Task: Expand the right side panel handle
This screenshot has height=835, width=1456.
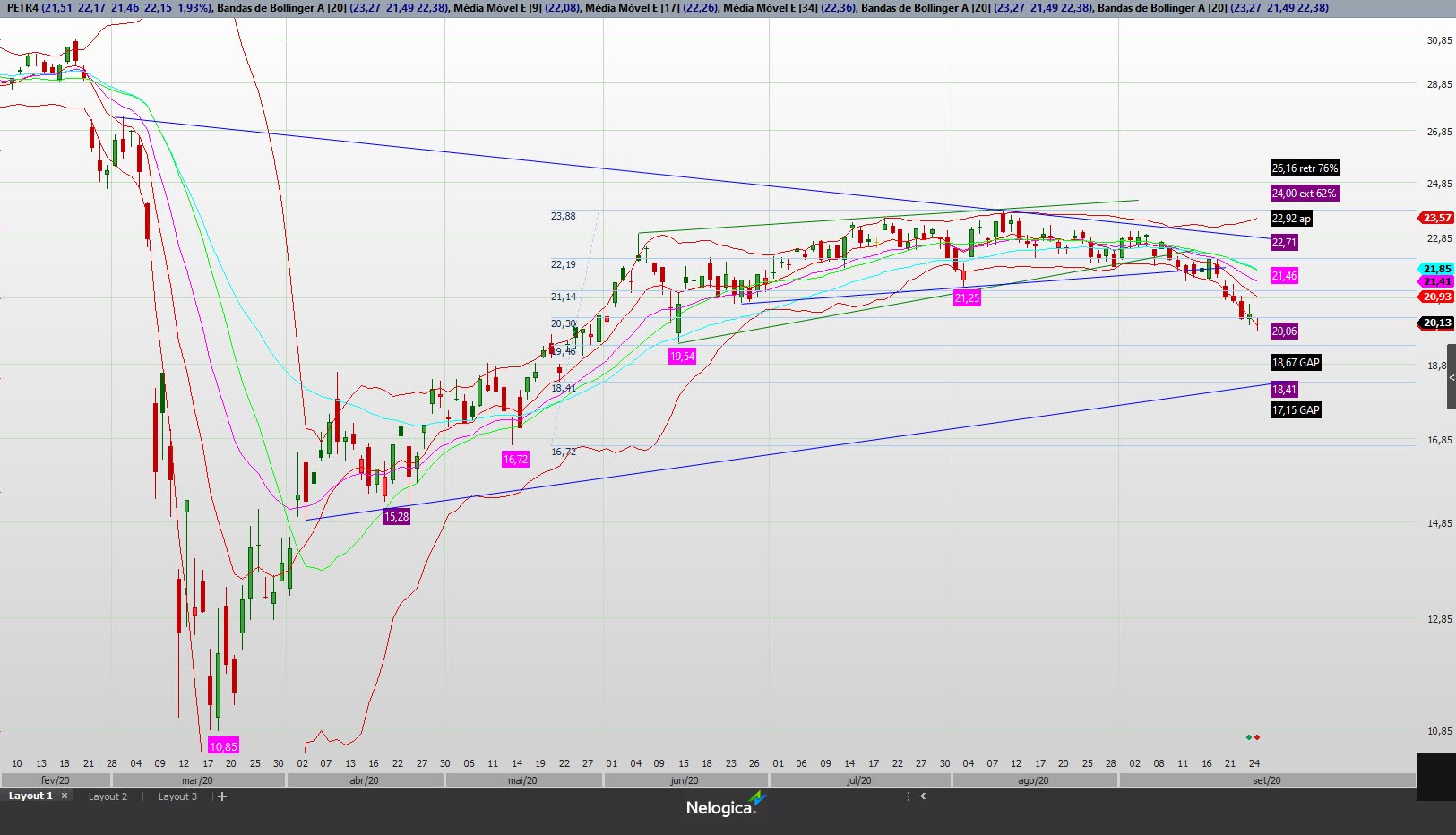Action: point(1452,377)
